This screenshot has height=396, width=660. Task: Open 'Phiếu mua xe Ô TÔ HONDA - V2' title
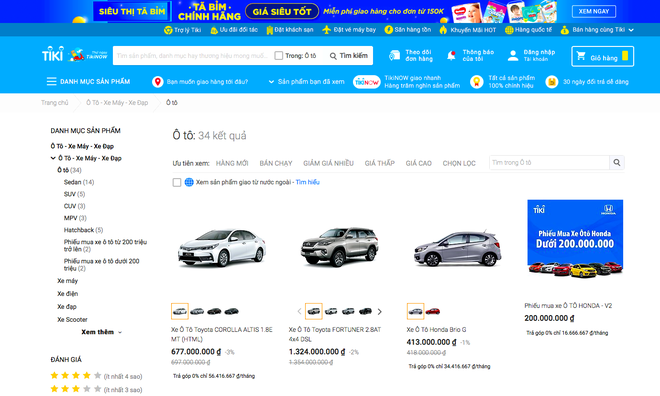(568, 306)
